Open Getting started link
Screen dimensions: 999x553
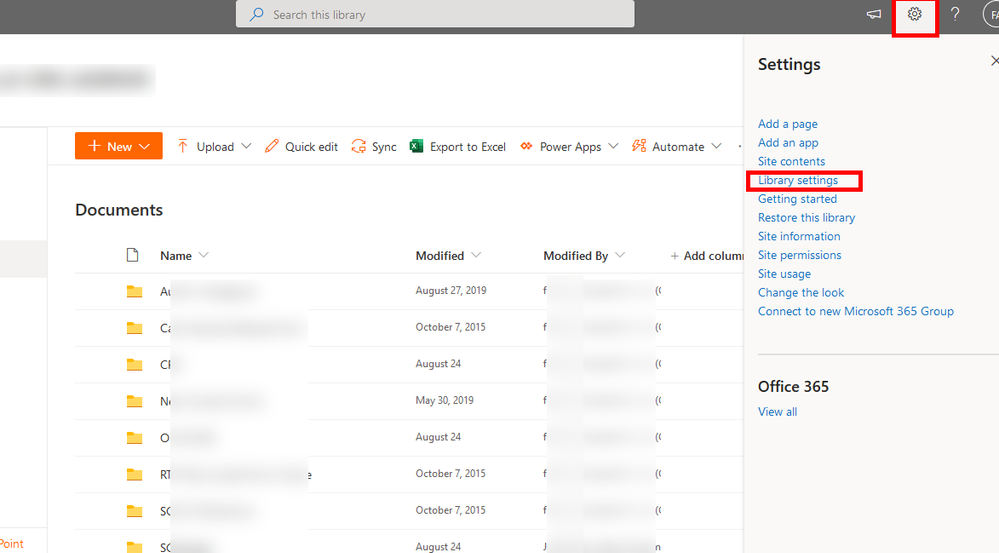(x=797, y=199)
